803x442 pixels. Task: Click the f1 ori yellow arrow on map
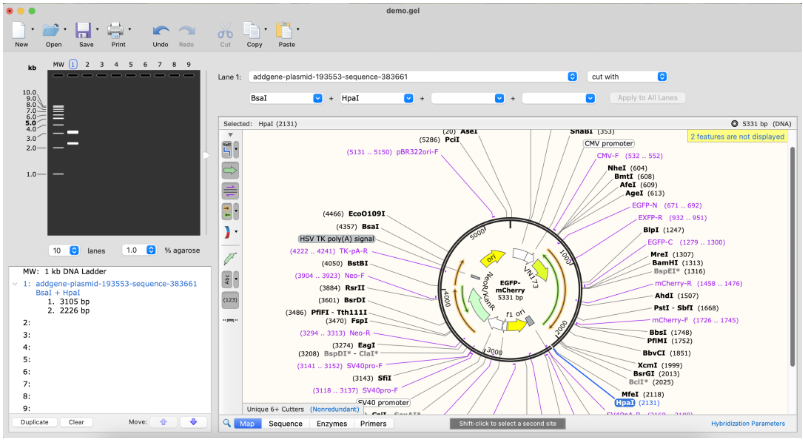pos(517,325)
